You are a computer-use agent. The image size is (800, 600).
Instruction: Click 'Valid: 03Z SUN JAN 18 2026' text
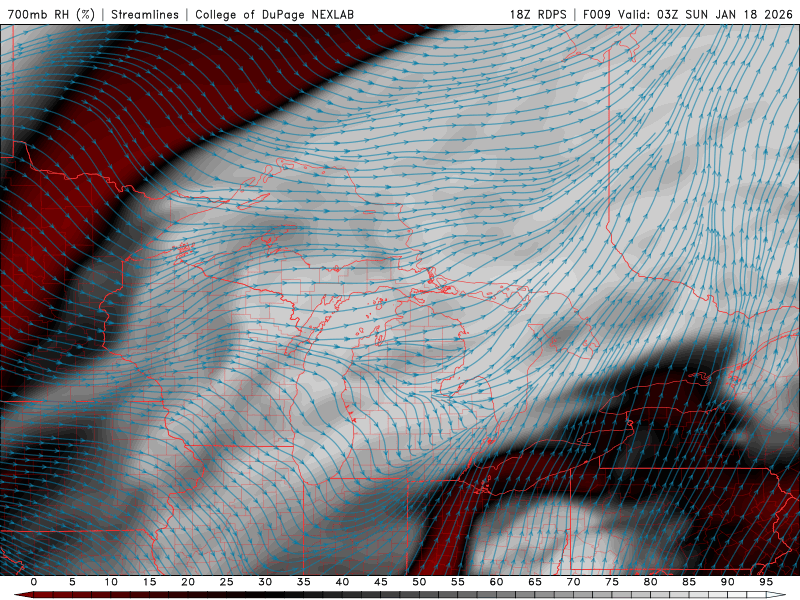tap(706, 15)
